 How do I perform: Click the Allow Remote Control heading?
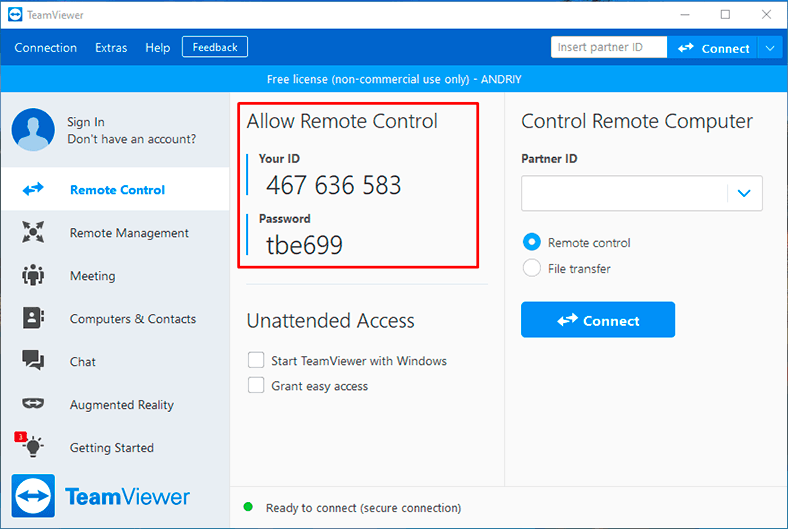click(342, 121)
